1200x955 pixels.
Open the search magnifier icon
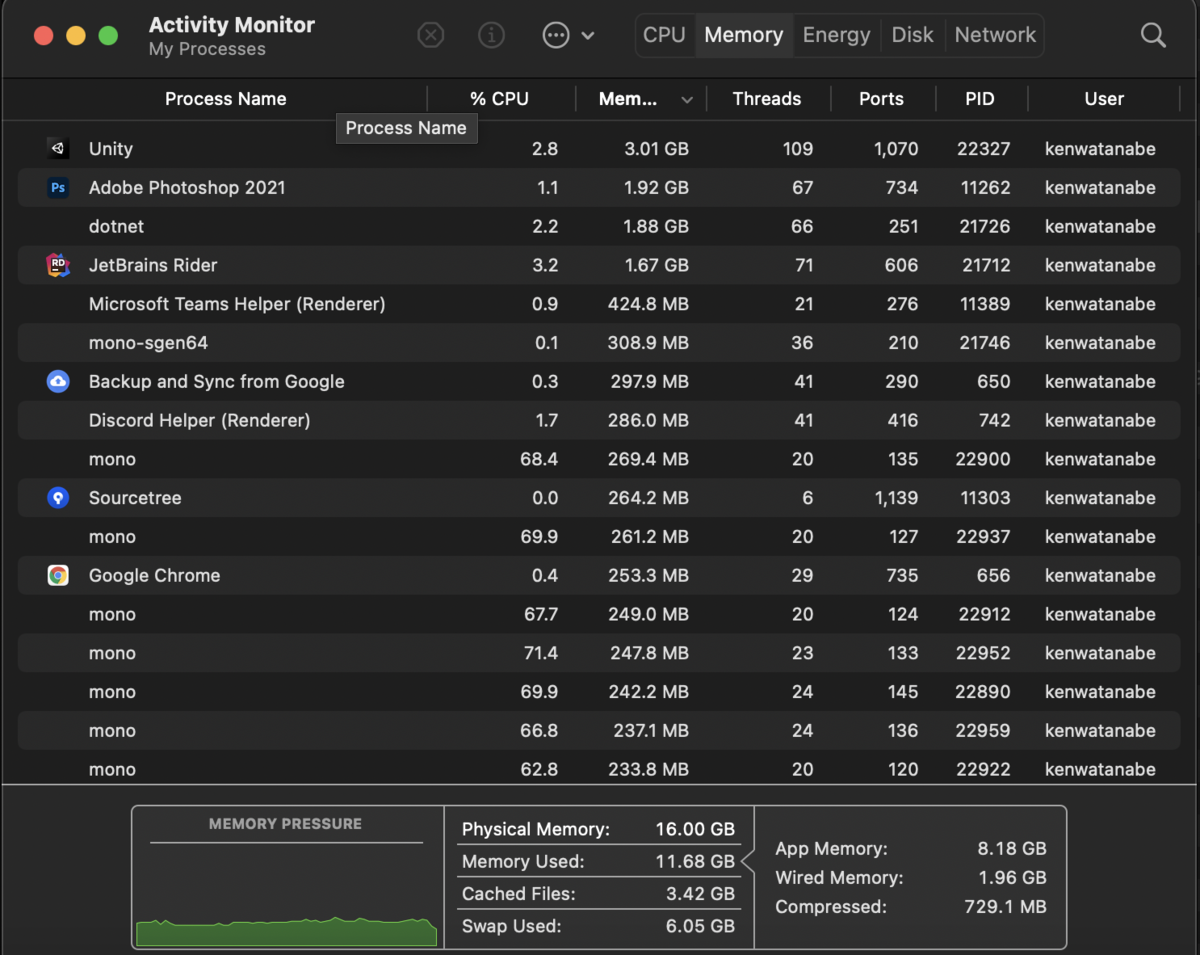(x=1153, y=36)
